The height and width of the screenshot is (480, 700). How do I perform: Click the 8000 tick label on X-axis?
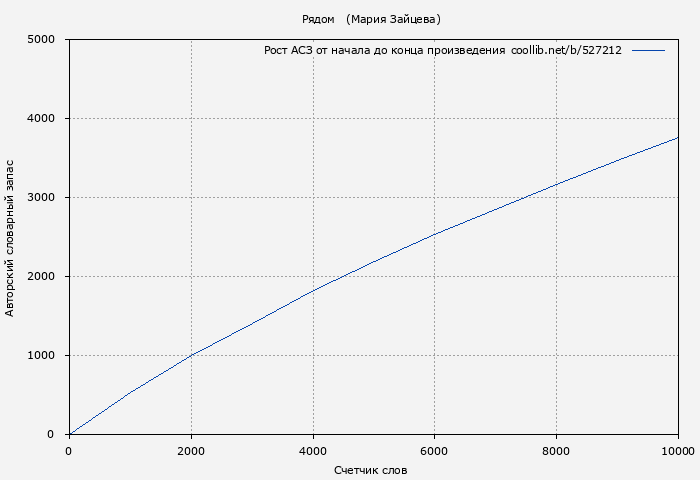tap(557, 451)
